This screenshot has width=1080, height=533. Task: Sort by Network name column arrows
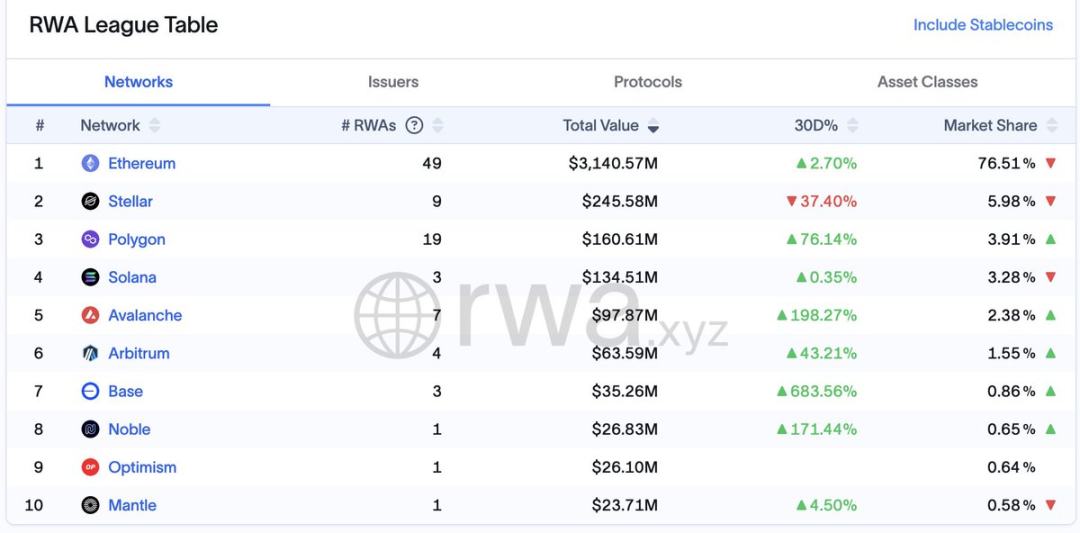154,126
